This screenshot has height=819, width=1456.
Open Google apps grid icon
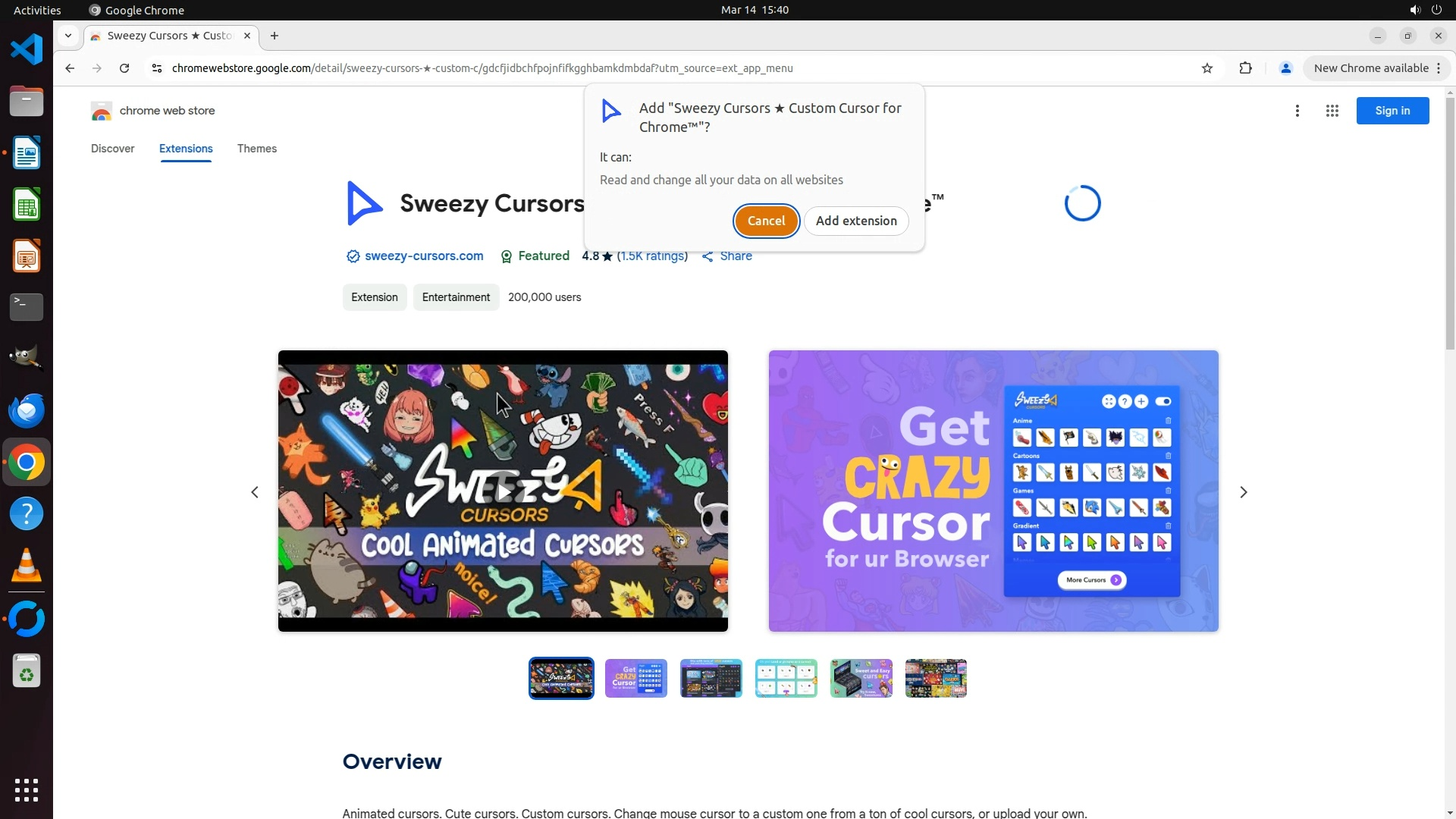pos(1332,111)
